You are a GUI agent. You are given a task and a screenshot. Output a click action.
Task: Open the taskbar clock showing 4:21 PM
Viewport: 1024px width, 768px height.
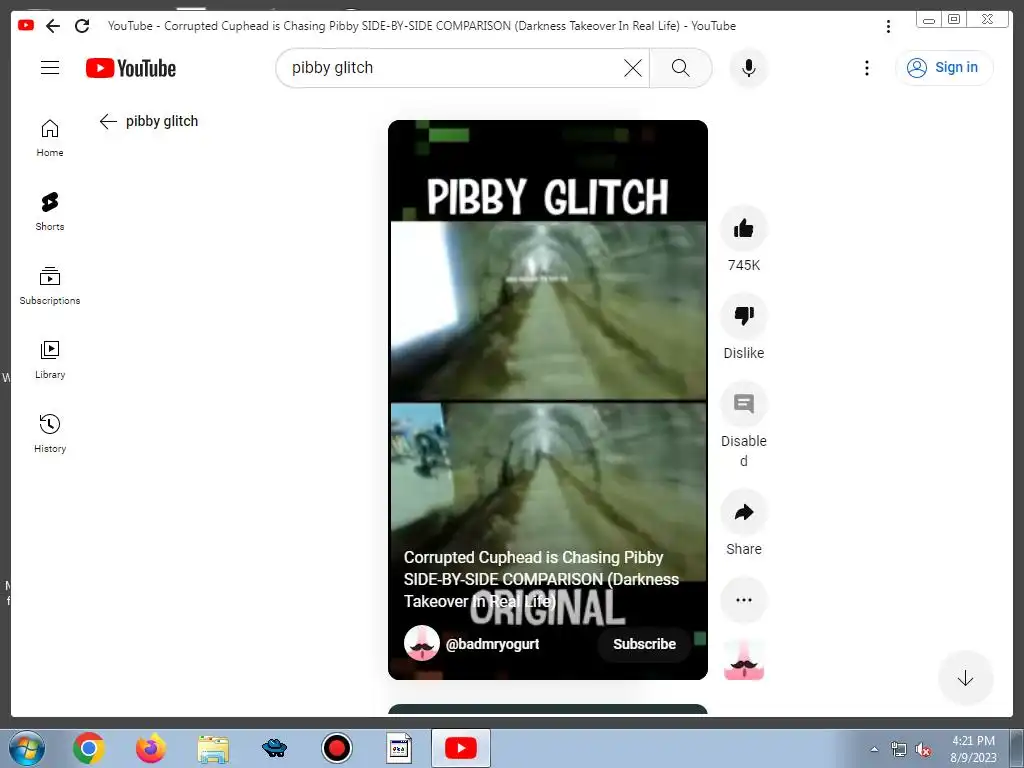click(x=973, y=749)
